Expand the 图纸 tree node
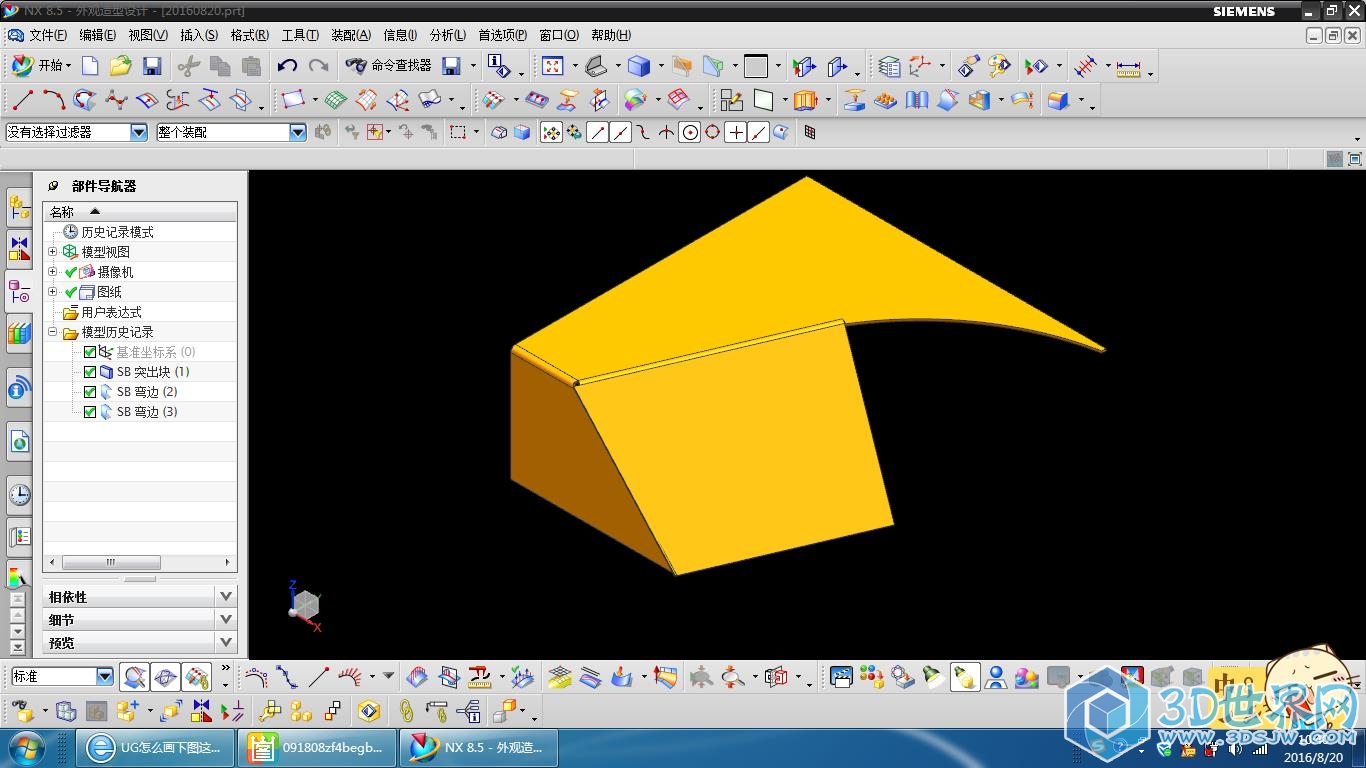The image size is (1366, 768). (x=53, y=291)
